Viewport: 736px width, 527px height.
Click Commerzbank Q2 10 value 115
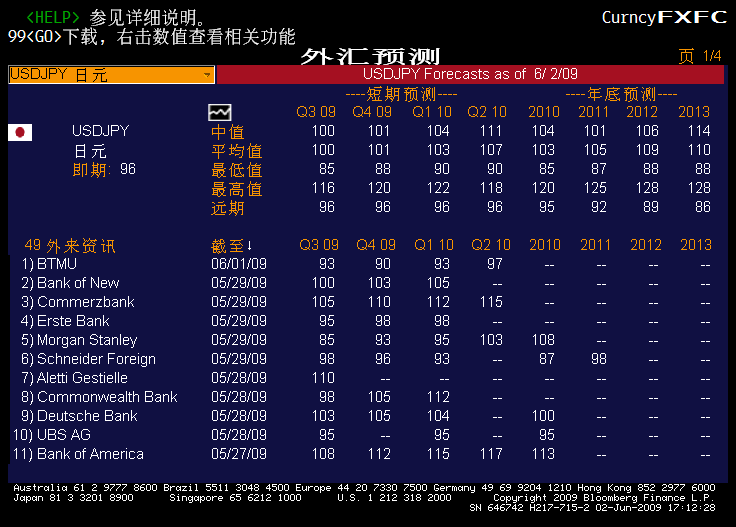point(491,302)
